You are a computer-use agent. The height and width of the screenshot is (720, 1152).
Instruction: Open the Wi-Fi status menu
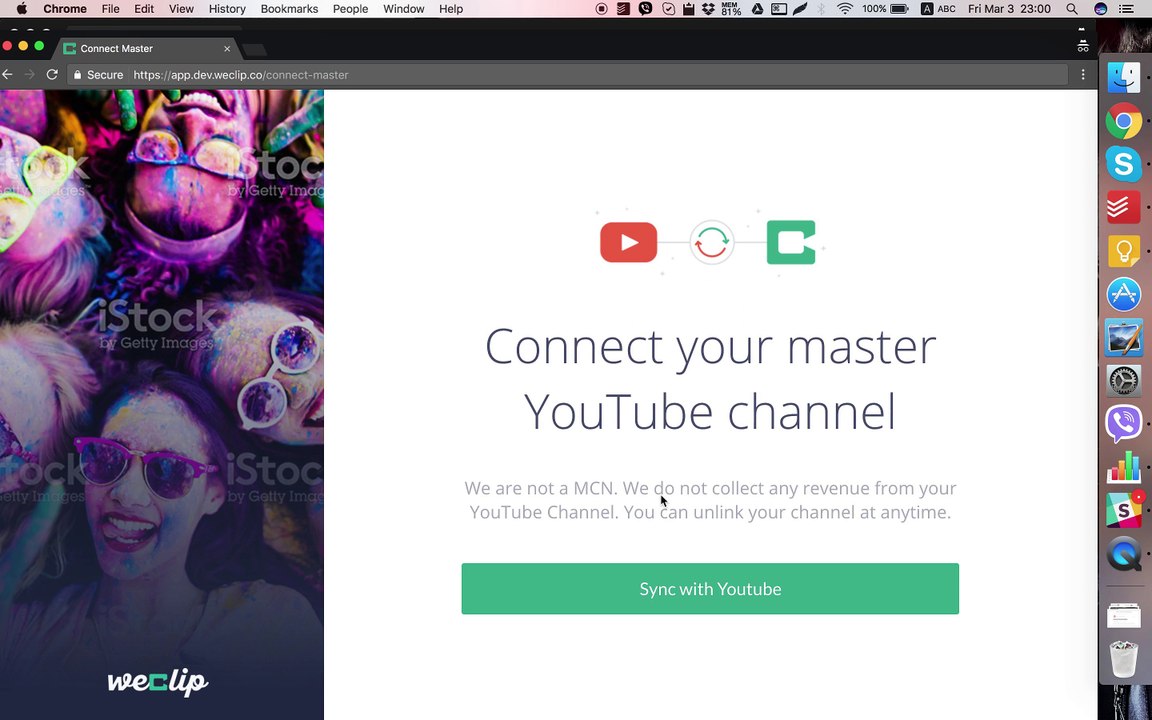(845, 9)
